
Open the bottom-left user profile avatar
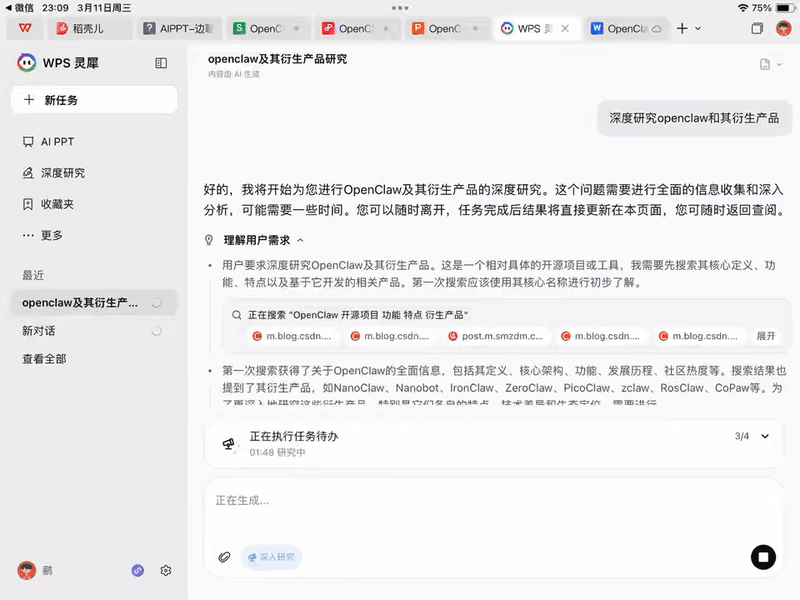(27, 570)
